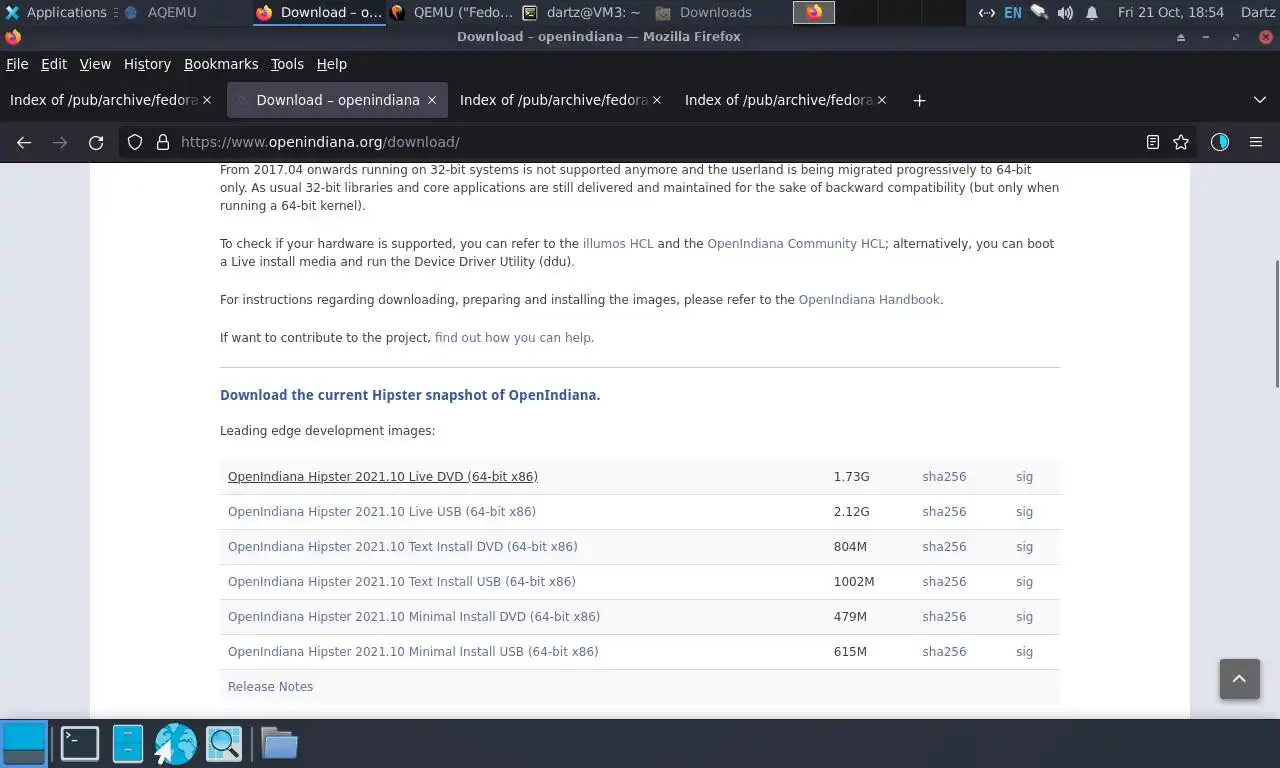This screenshot has height=768, width=1280.
Task: Open a new tab with plus button
Action: [x=919, y=100]
